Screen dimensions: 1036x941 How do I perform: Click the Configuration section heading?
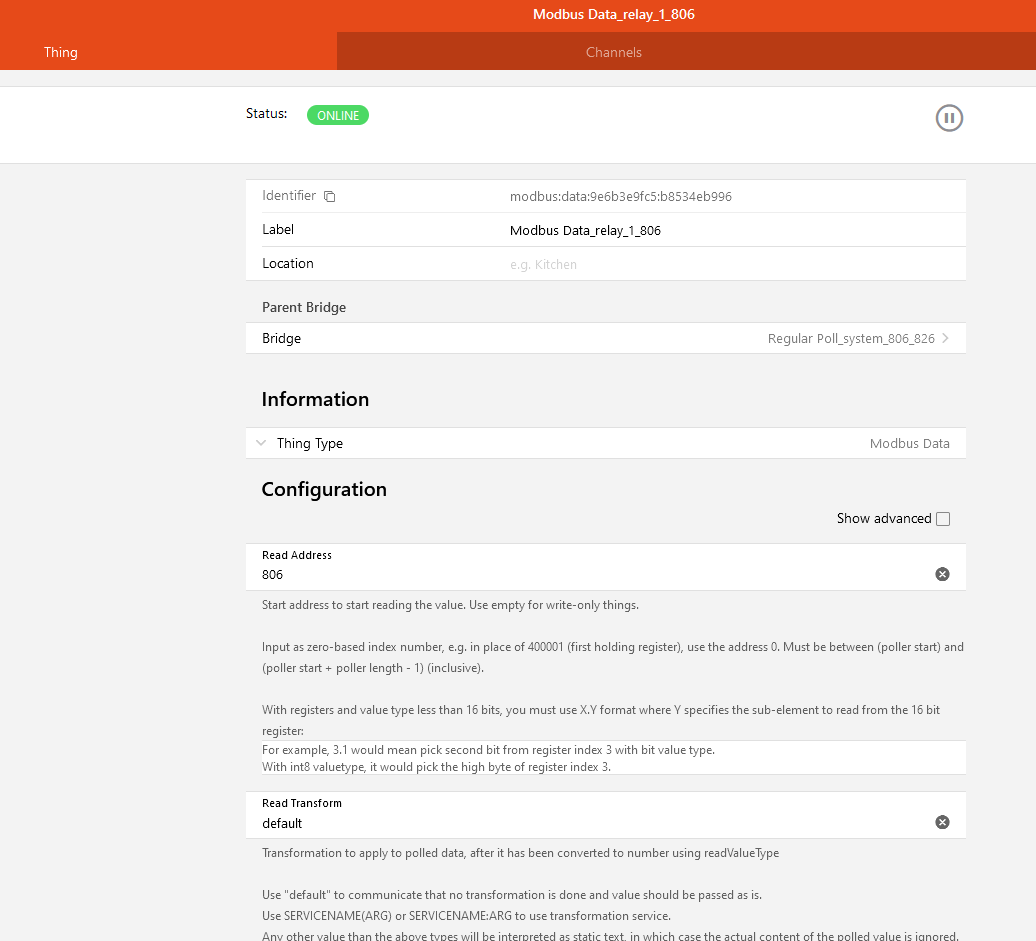(324, 489)
